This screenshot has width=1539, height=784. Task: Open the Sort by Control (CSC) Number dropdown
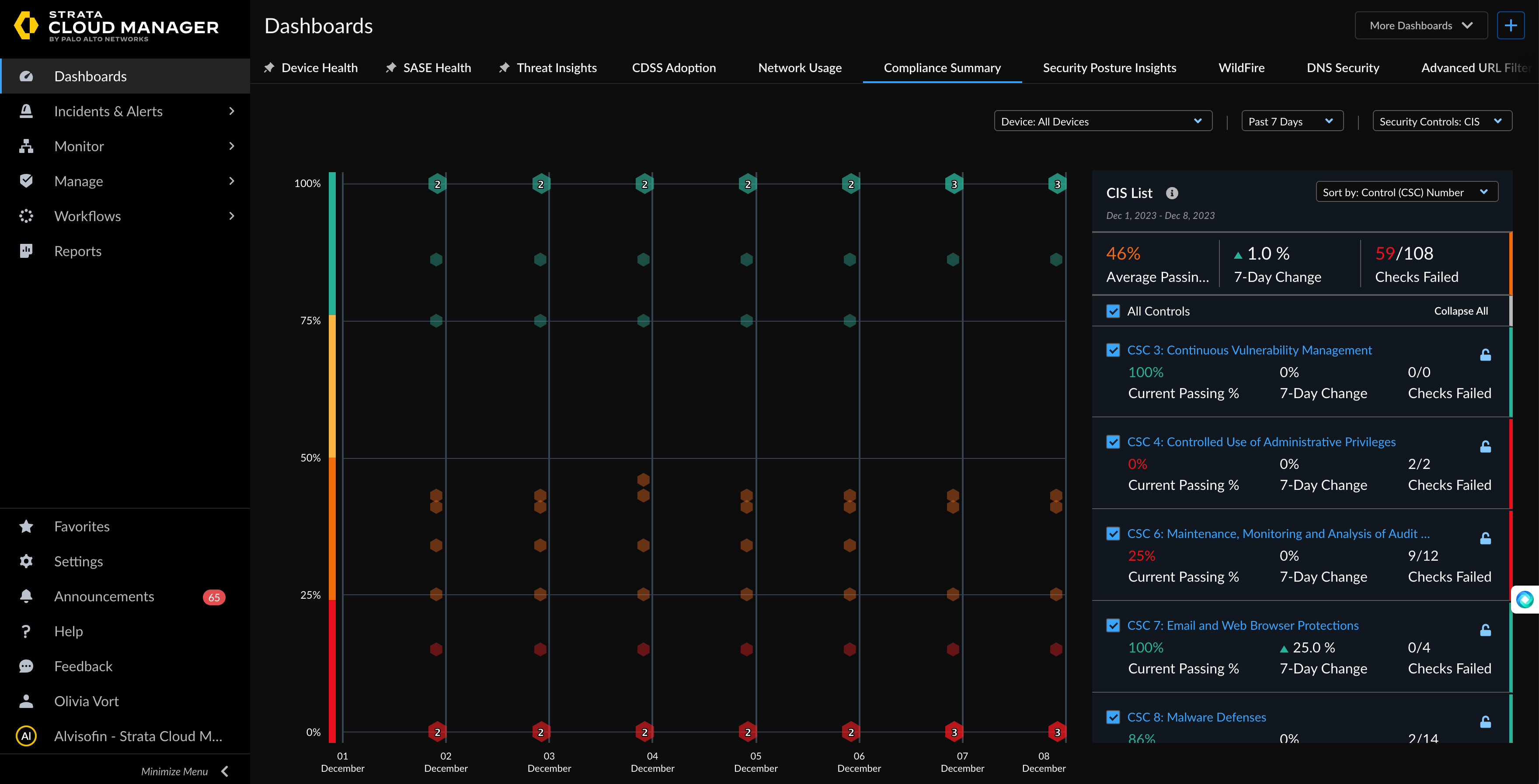[x=1407, y=192]
